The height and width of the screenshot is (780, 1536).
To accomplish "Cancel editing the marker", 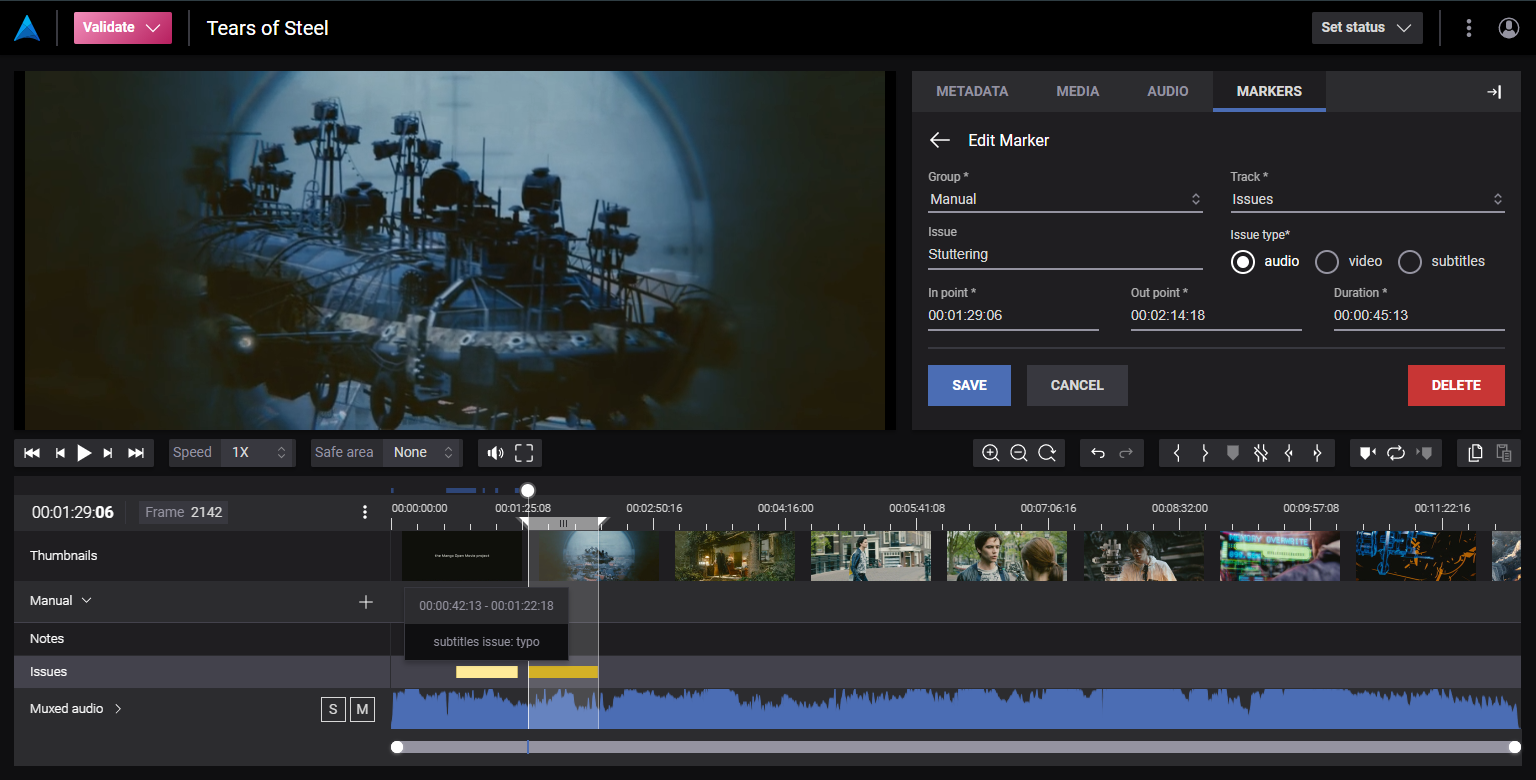I will tap(1077, 385).
